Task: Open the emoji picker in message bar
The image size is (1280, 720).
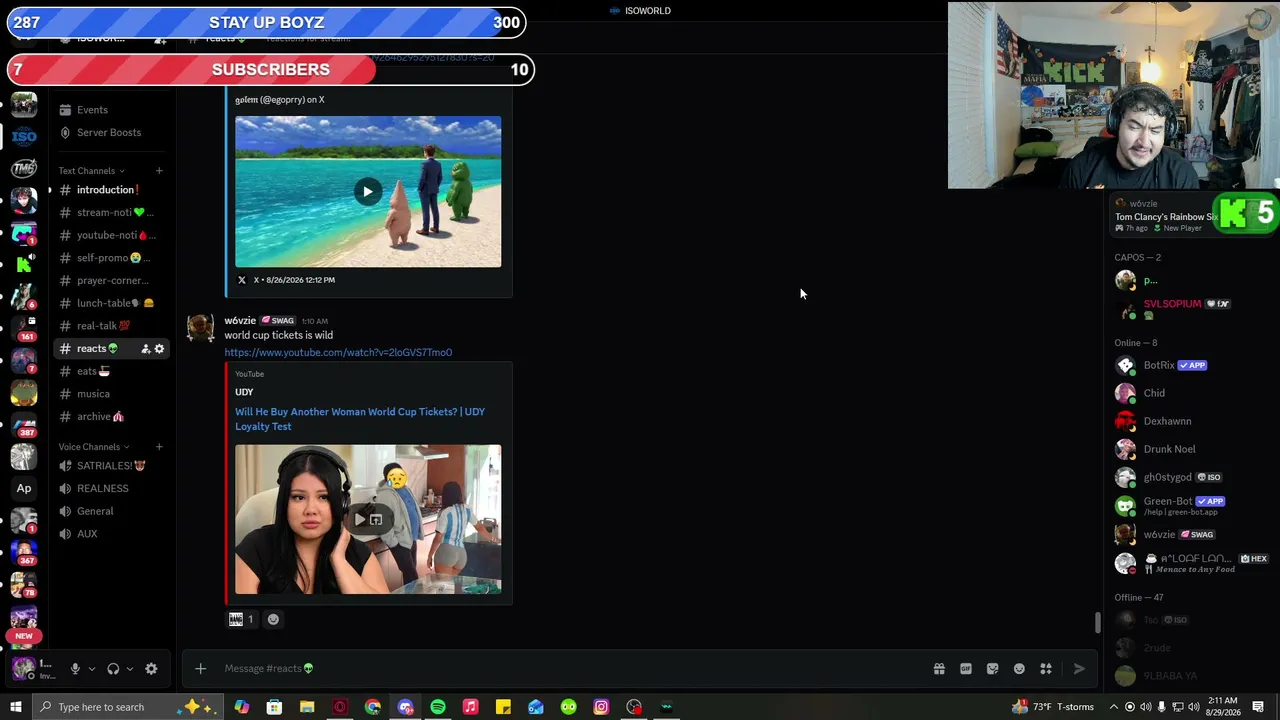Action: [x=1019, y=669]
